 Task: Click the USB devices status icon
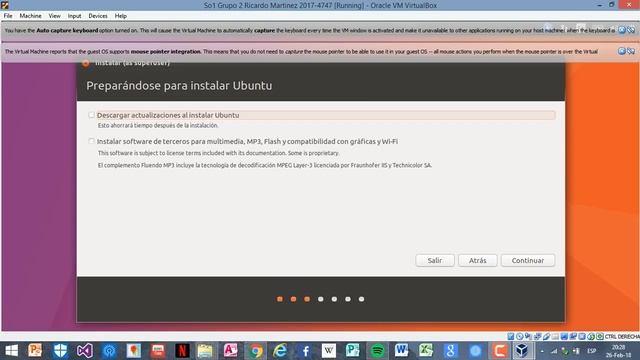(547, 336)
